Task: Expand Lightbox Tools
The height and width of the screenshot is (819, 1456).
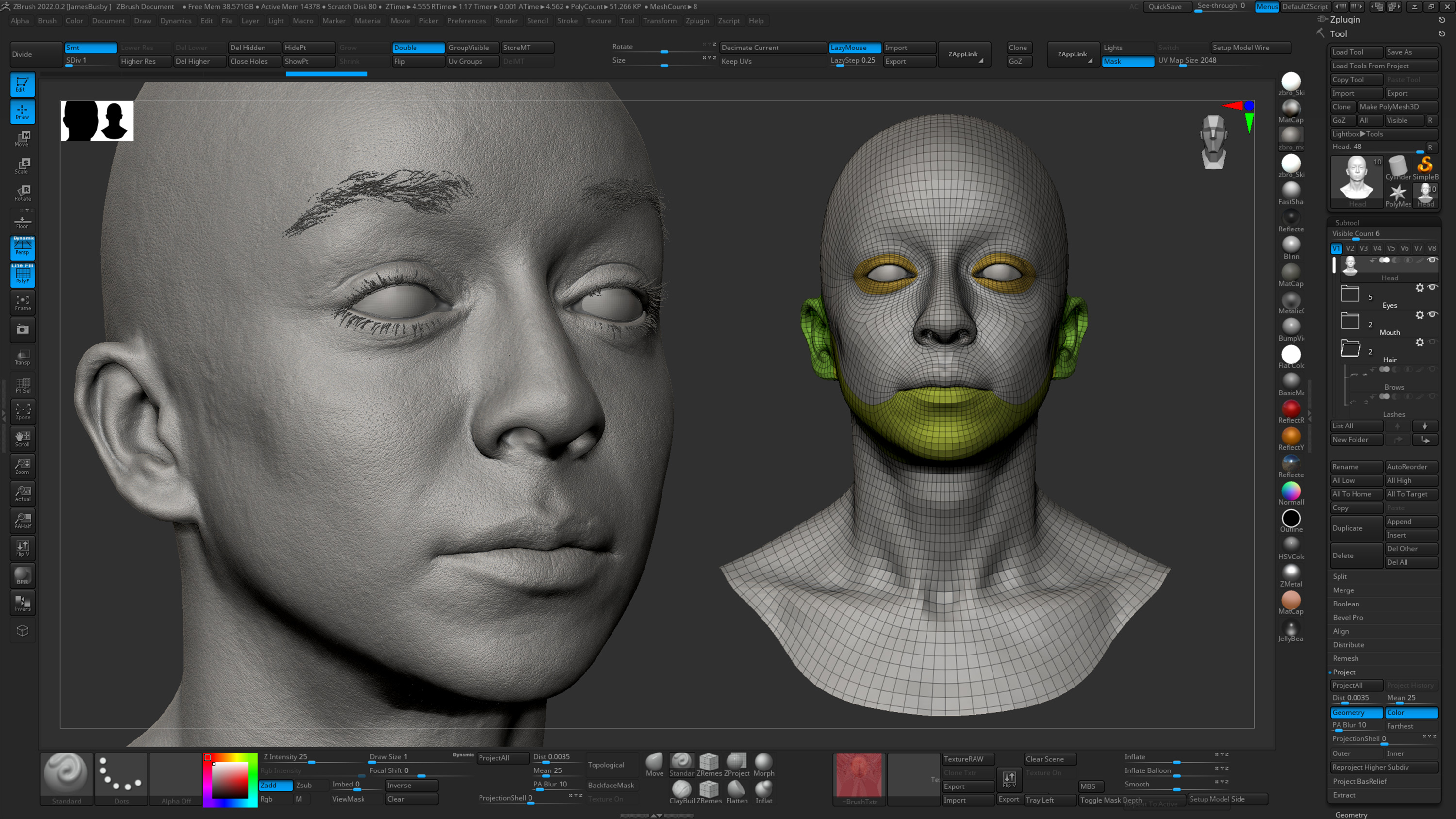Action: pyautogui.click(x=1384, y=134)
